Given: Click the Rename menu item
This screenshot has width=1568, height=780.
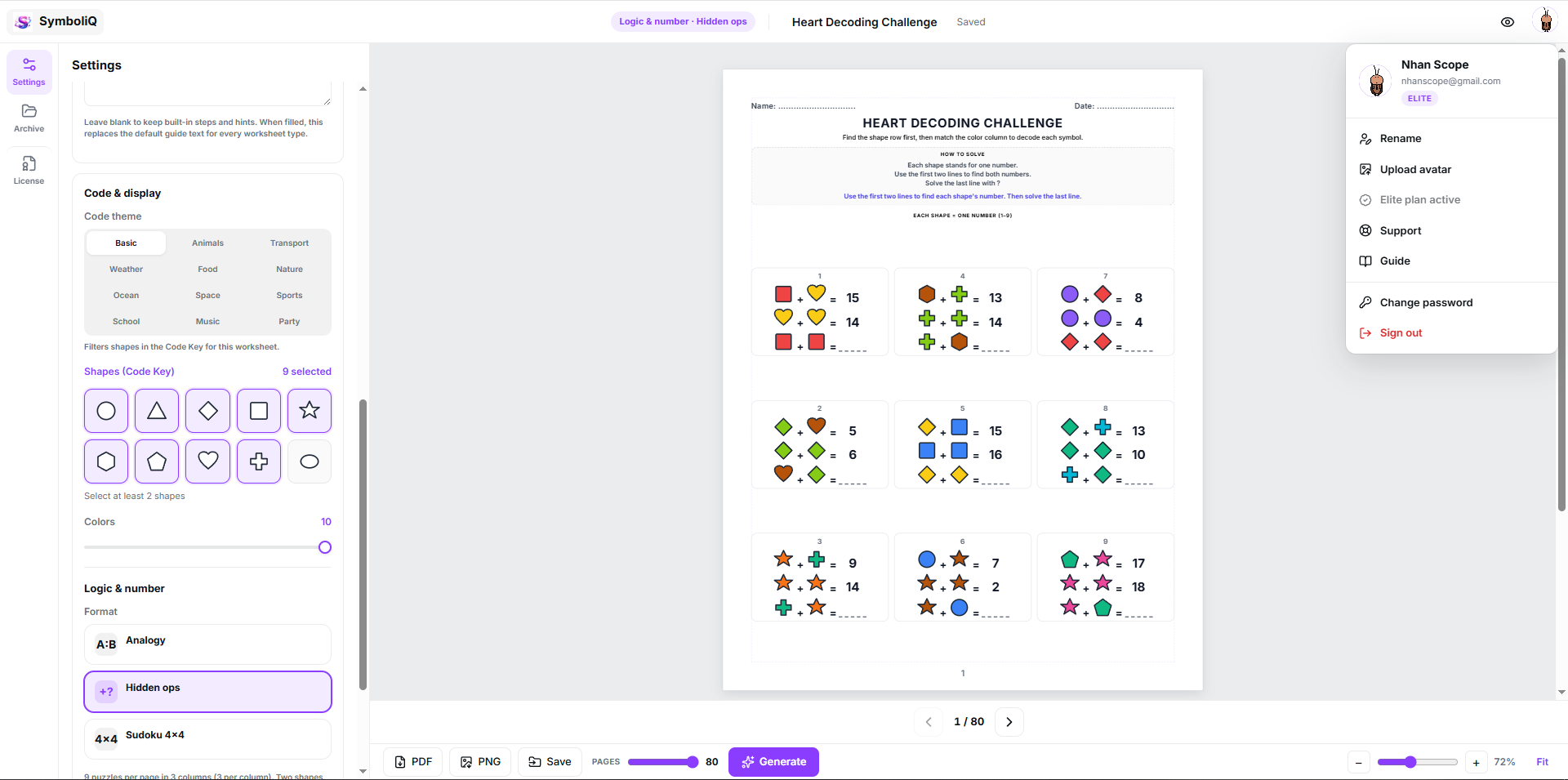Looking at the screenshot, I should pyautogui.click(x=1451, y=139).
